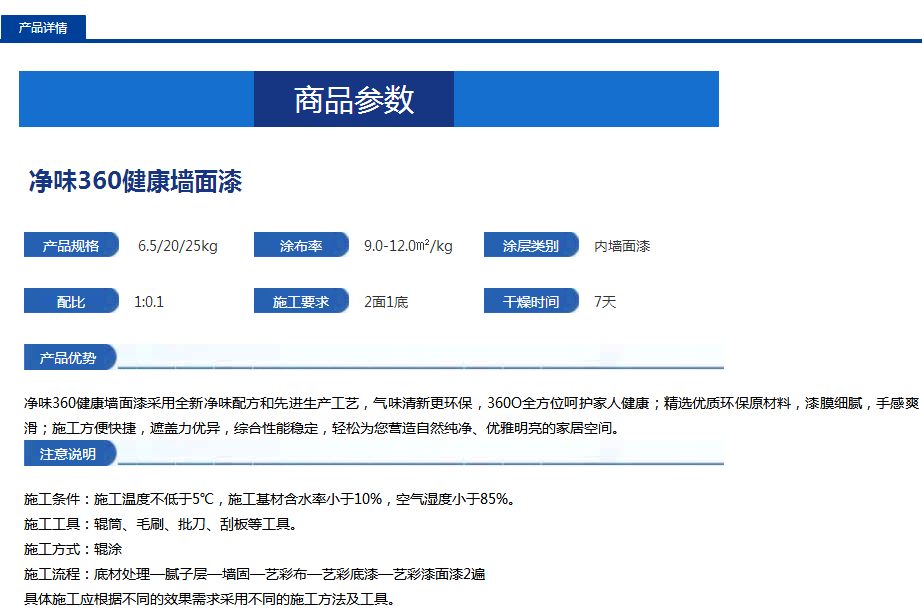Open the 产品详情 tab
This screenshot has height=611, width=922.
[x=43, y=28]
